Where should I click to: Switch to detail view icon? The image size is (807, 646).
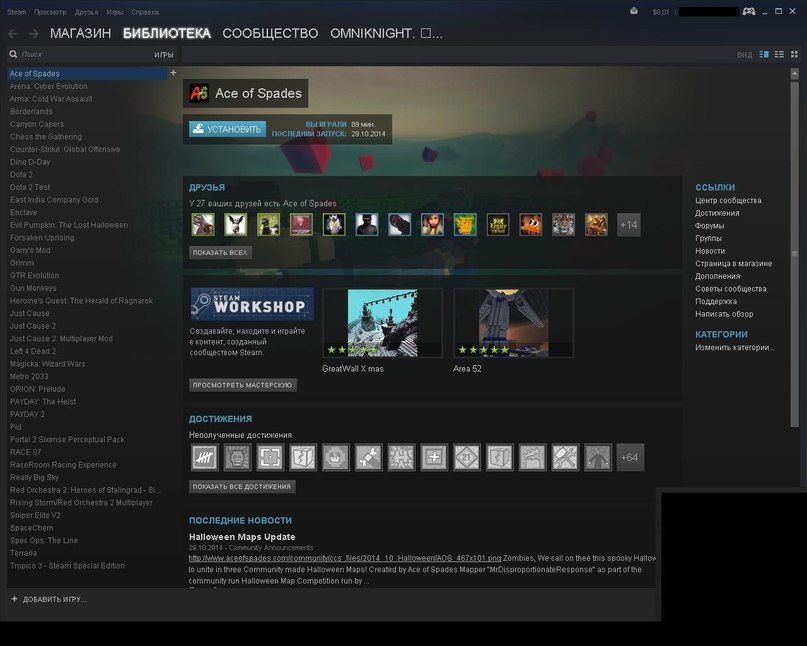tap(764, 54)
